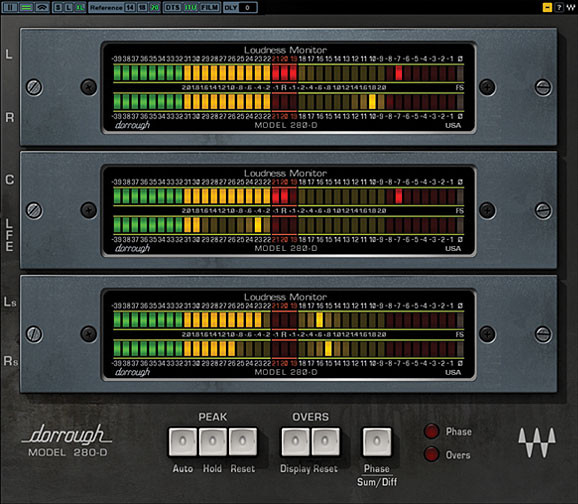578x504 pixels.
Task: Click the C channel meter bar
Action: 289,196
